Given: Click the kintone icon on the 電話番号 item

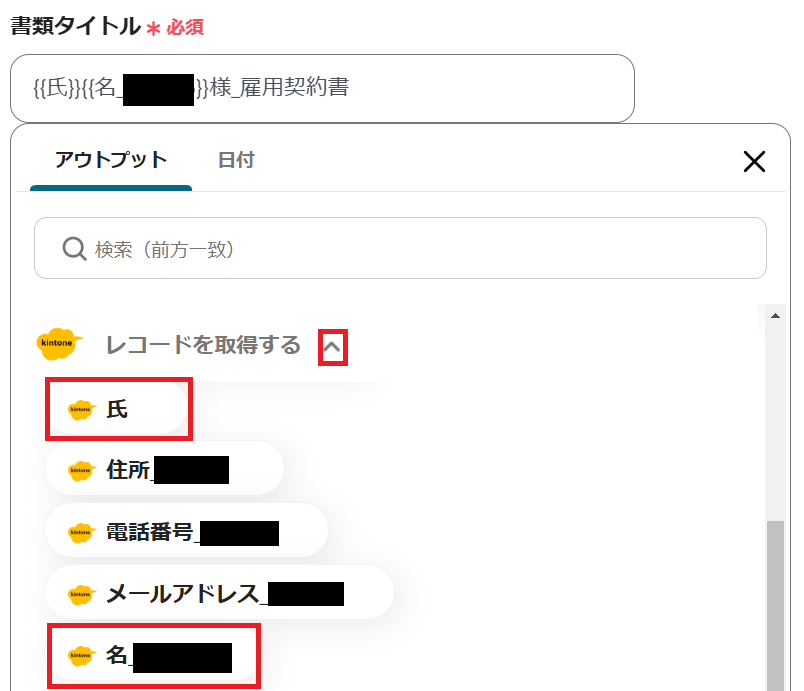Looking at the screenshot, I should 81,533.
